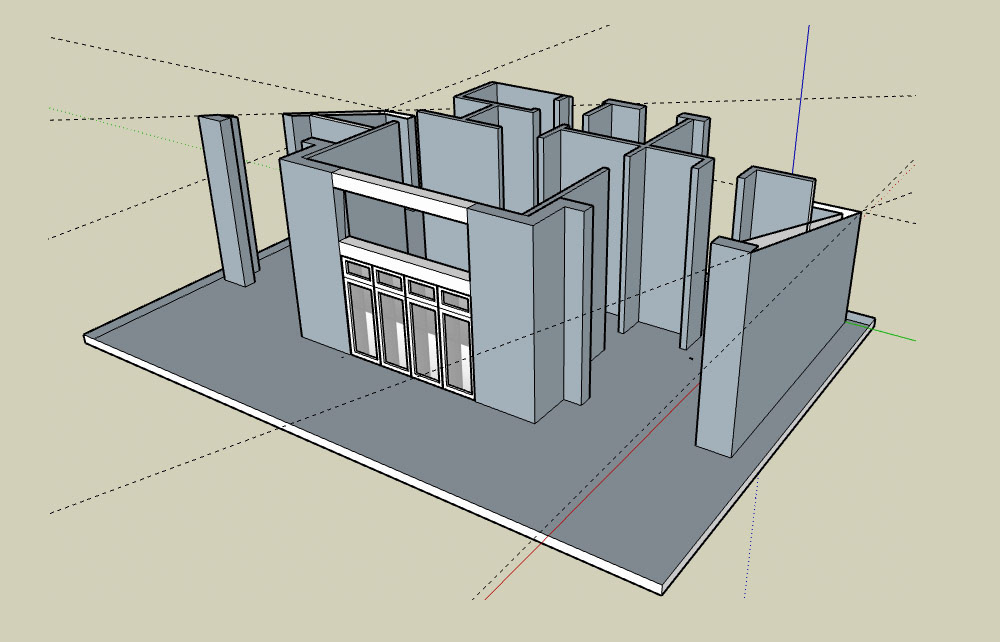Click the solid red axis line
The height and width of the screenshot is (642, 1000).
point(592,491)
